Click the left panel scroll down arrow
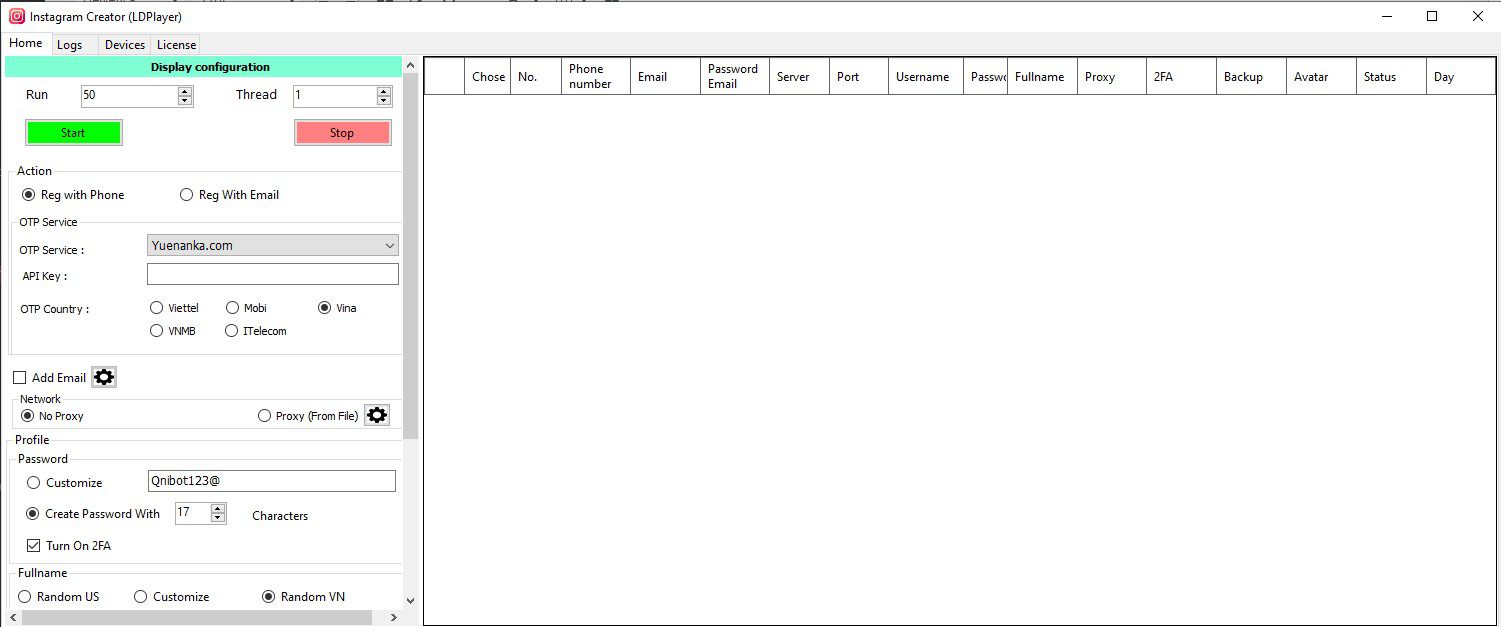 410,601
